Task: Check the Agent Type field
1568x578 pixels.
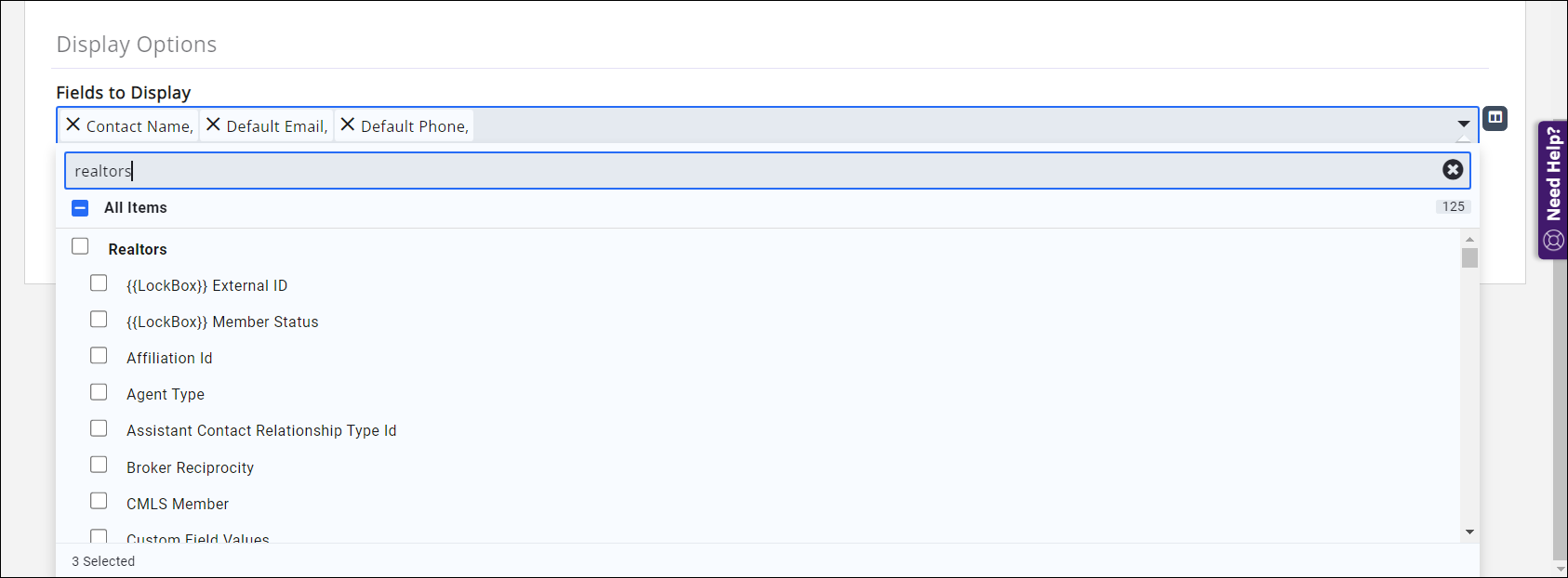Action: coord(99,391)
